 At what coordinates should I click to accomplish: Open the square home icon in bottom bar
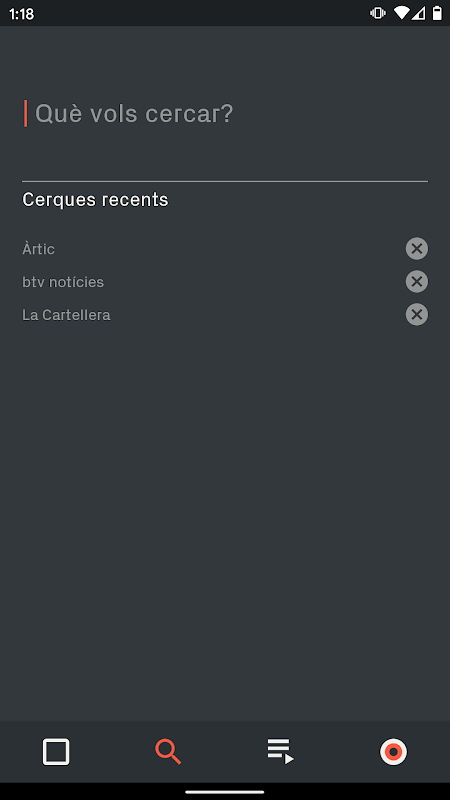tap(56, 752)
